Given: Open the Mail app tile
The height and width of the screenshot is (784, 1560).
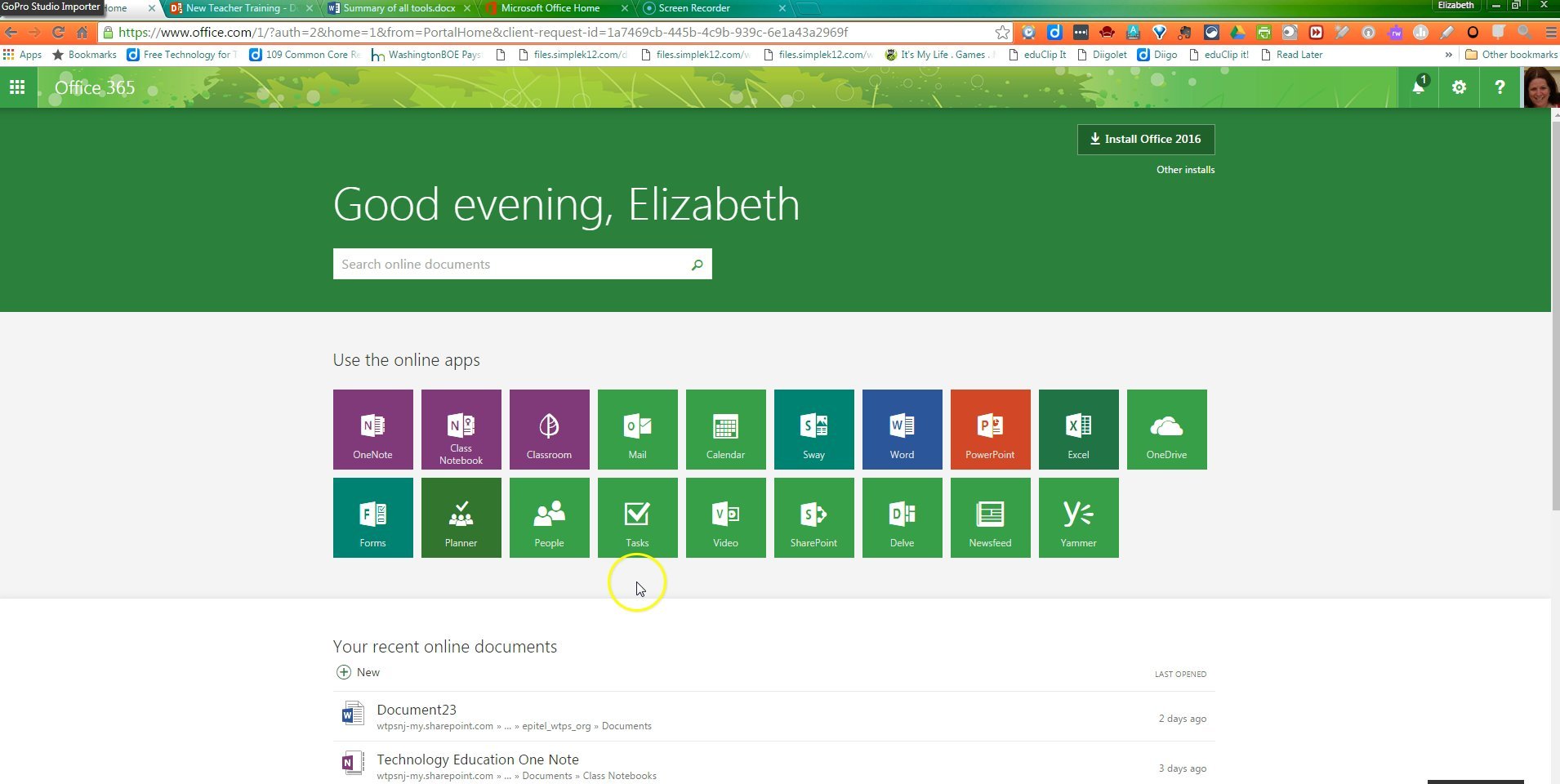Looking at the screenshot, I should [636, 429].
